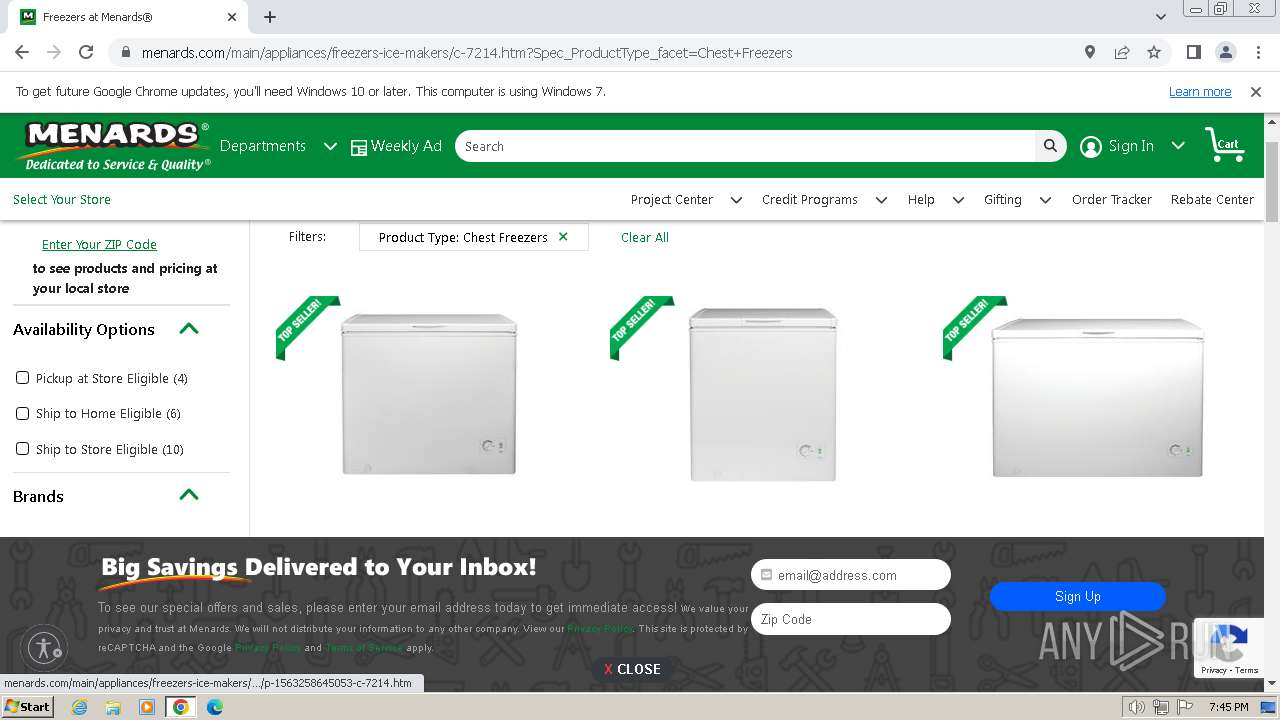Close the email savings banner
Image resolution: width=1280 pixels, height=720 pixels.
632,669
